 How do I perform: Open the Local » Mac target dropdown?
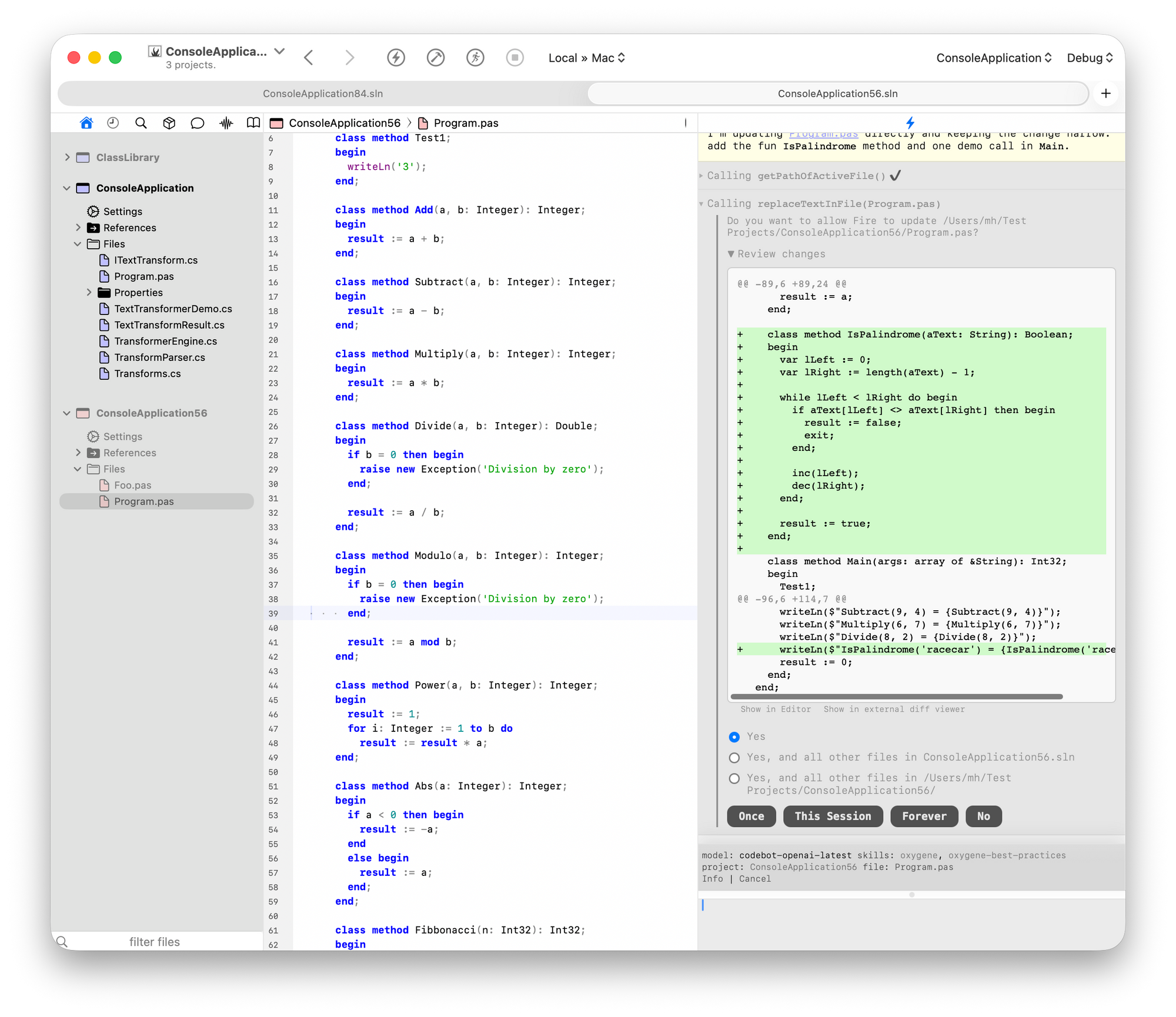(x=587, y=58)
